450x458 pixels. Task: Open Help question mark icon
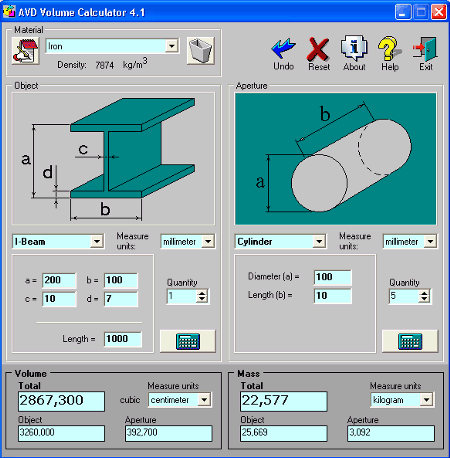(389, 49)
